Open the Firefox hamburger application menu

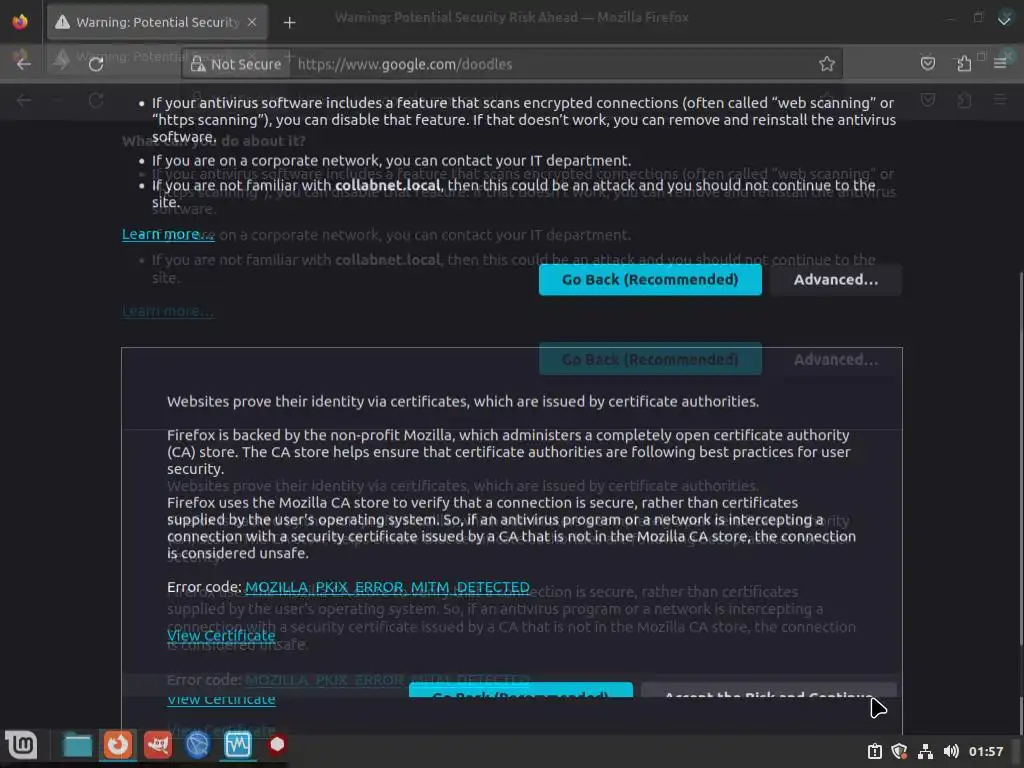tap(1000, 63)
